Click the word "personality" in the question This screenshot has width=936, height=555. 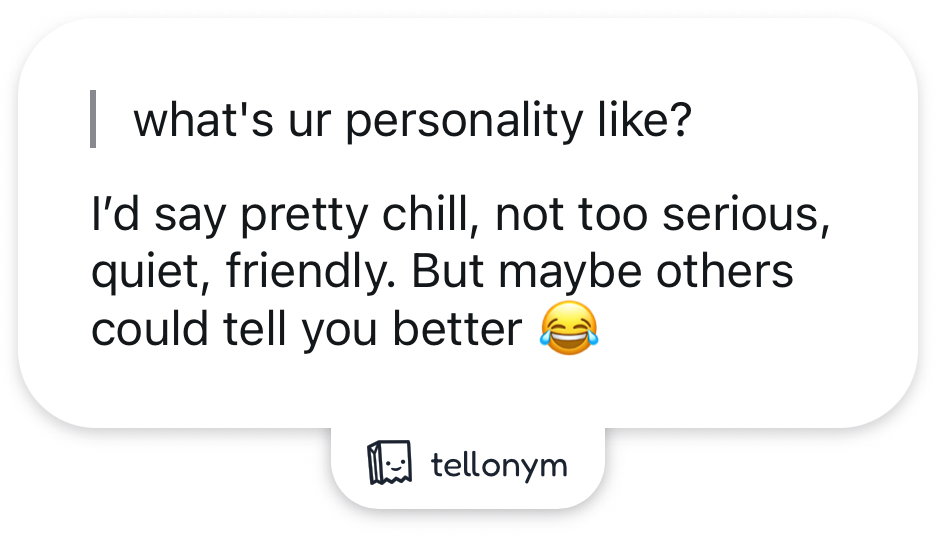click(464, 120)
